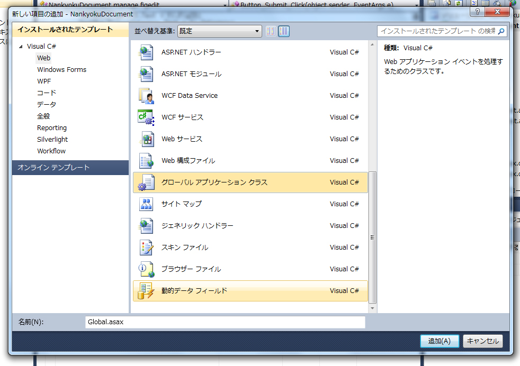Click the scrollbar up arrow

pyautogui.click(x=372, y=45)
